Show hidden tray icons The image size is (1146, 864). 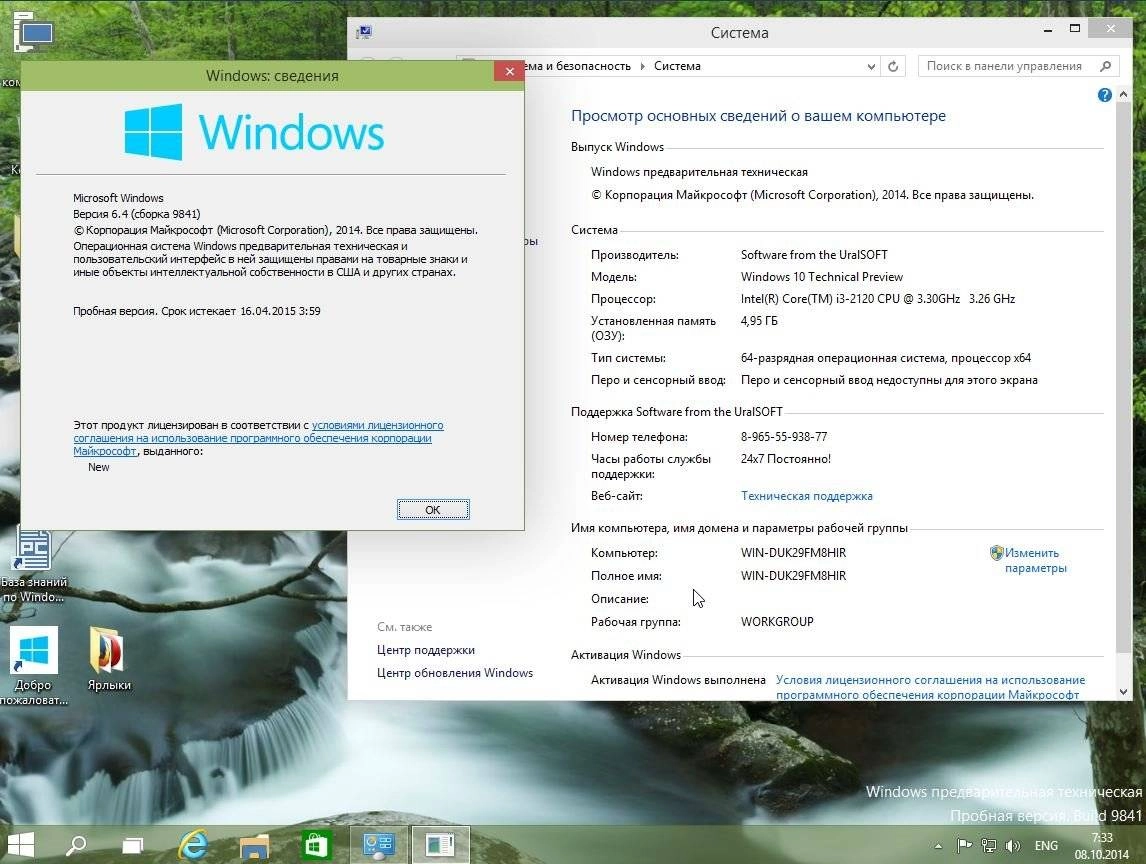938,846
